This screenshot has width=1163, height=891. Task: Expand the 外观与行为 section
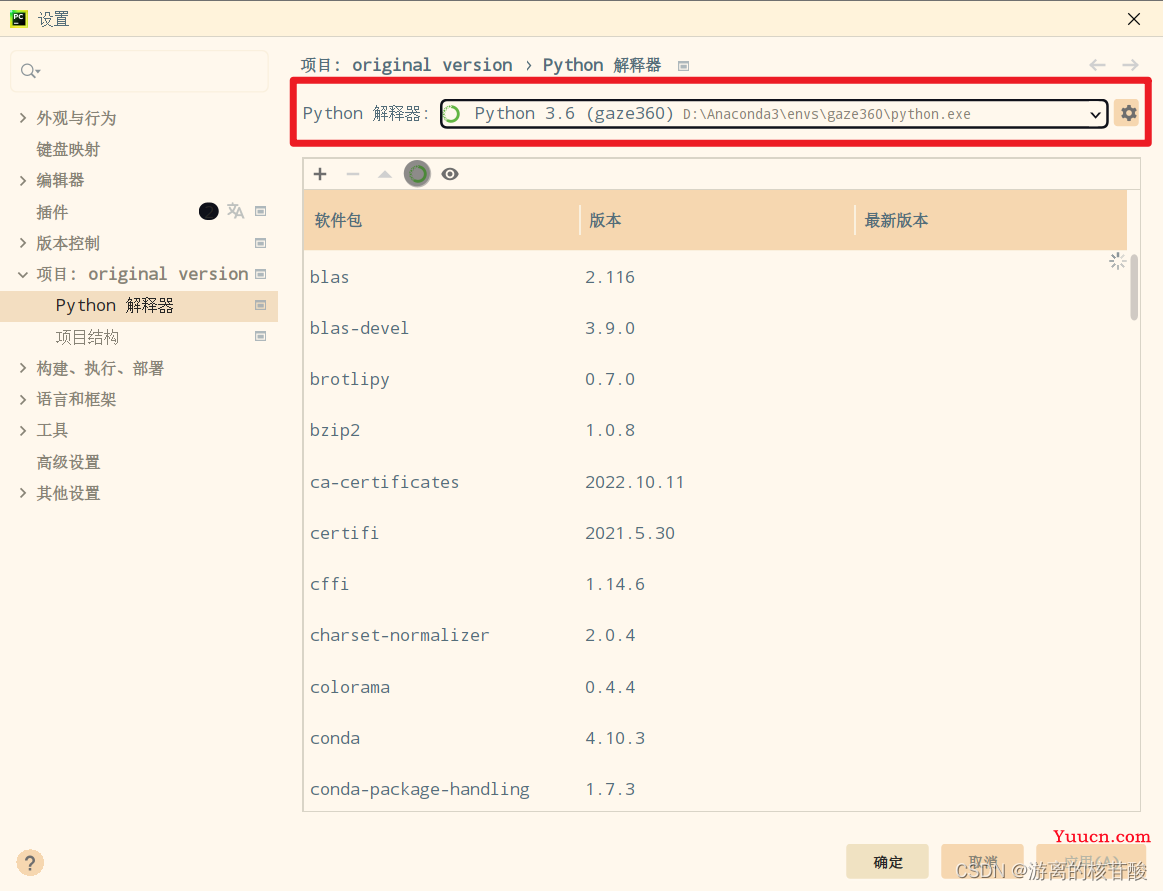click(x=22, y=118)
